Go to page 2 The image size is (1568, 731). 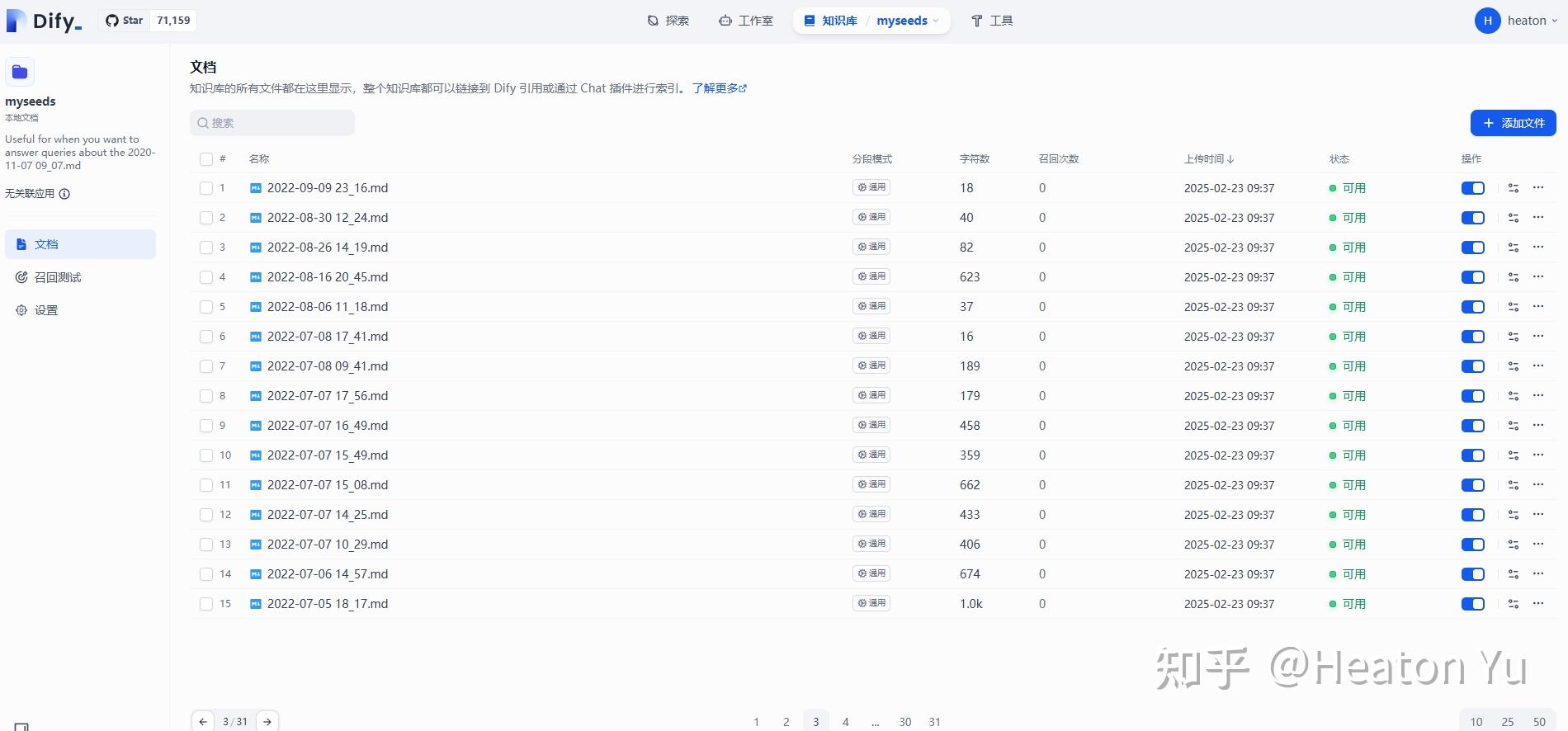pos(786,722)
